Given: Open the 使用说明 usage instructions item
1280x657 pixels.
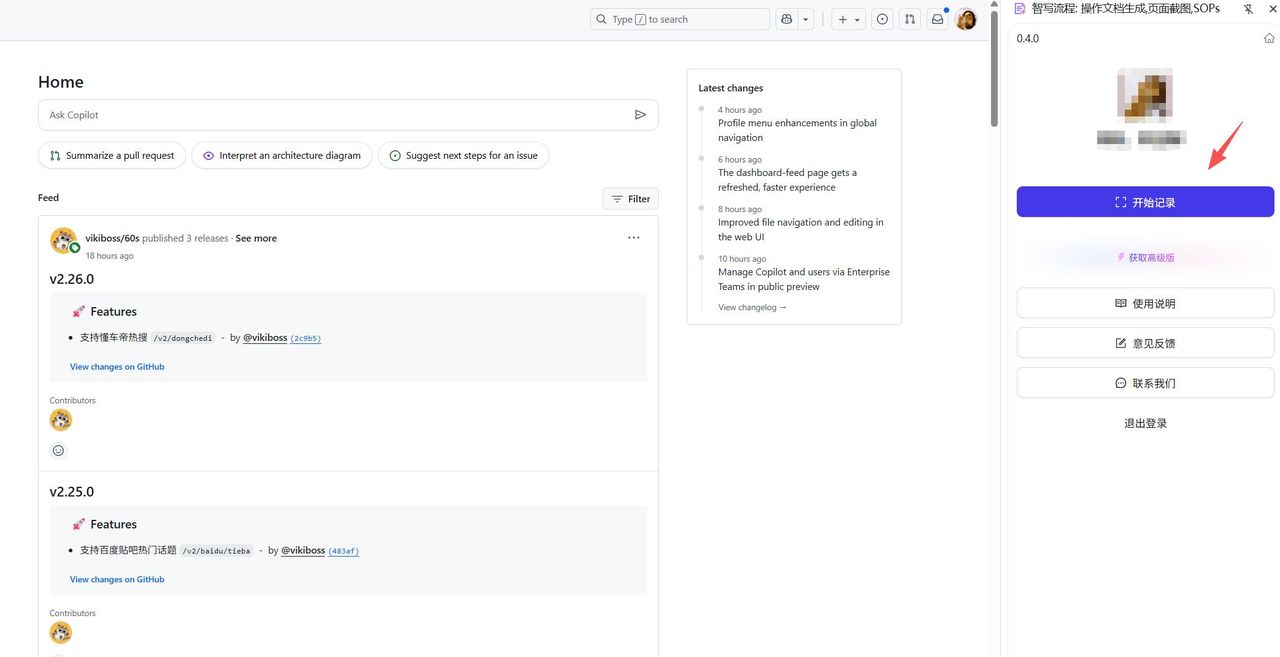Looking at the screenshot, I should (x=1145, y=303).
